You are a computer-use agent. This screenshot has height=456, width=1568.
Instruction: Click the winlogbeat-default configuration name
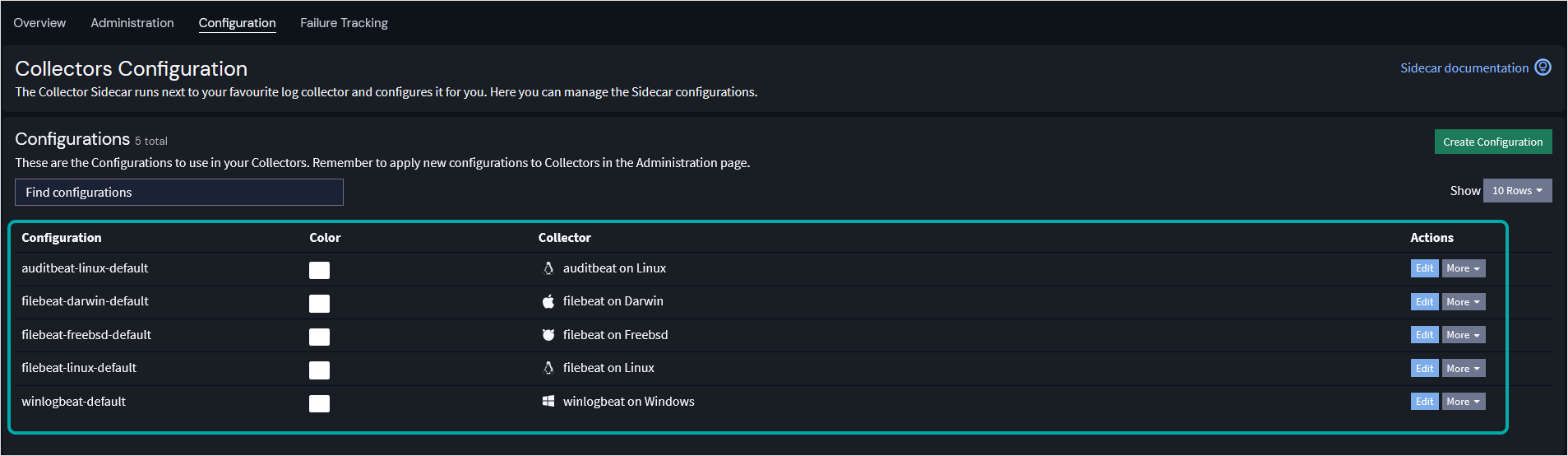(x=73, y=402)
